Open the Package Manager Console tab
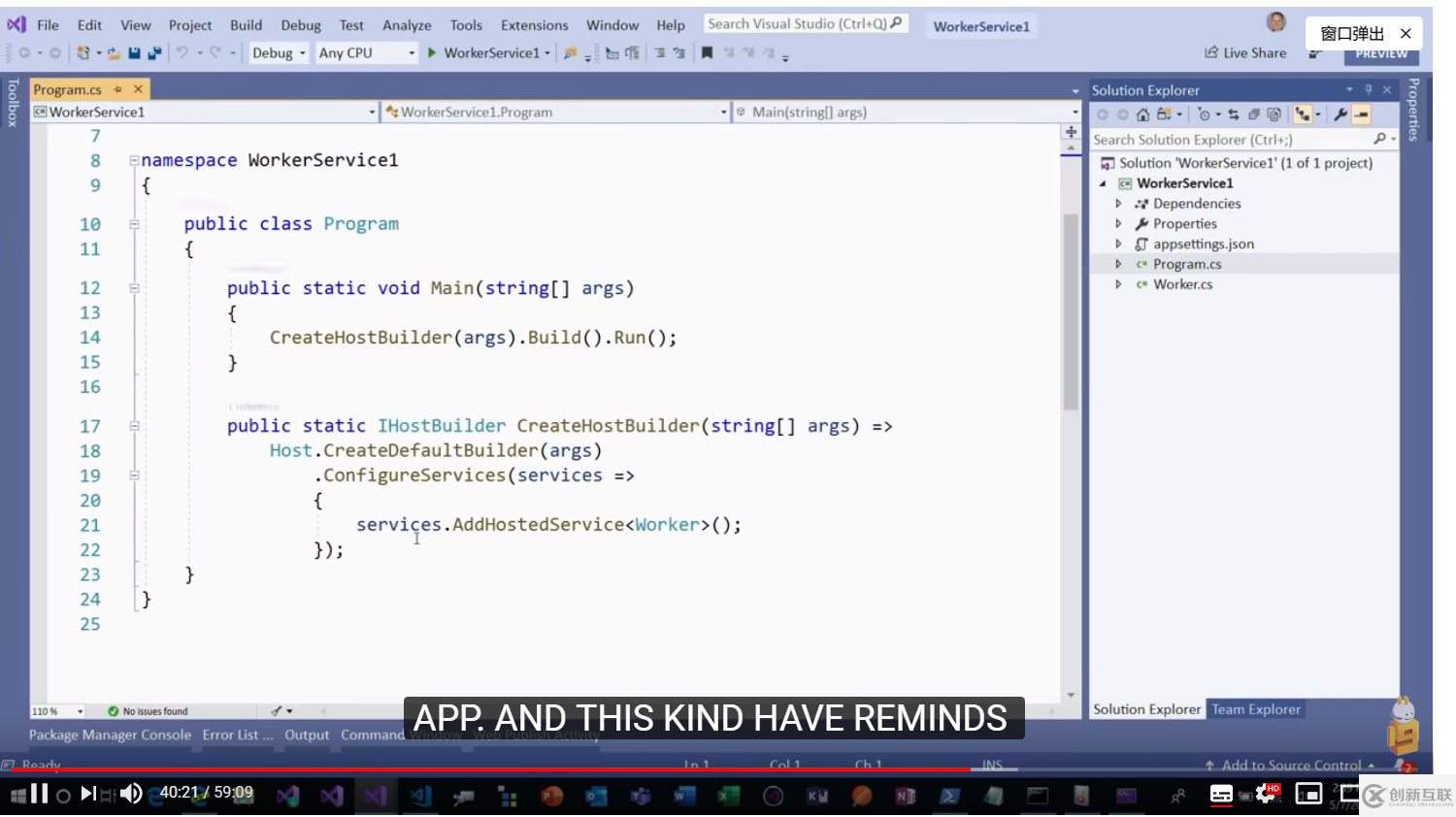The height and width of the screenshot is (817, 1456). click(x=110, y=735)
